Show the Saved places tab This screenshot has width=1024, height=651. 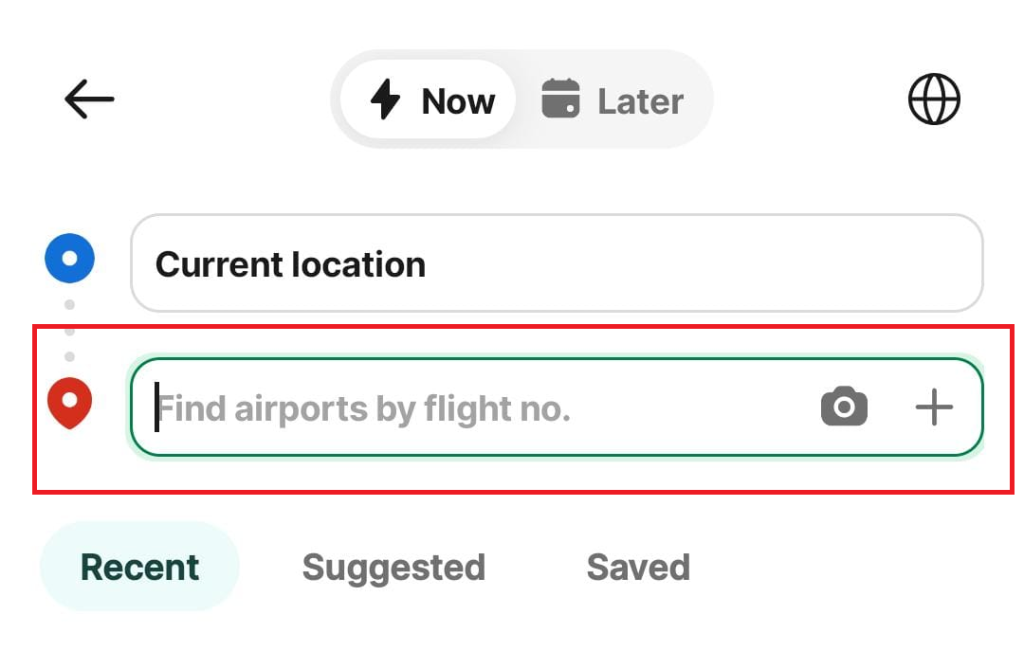click(638, 567)
